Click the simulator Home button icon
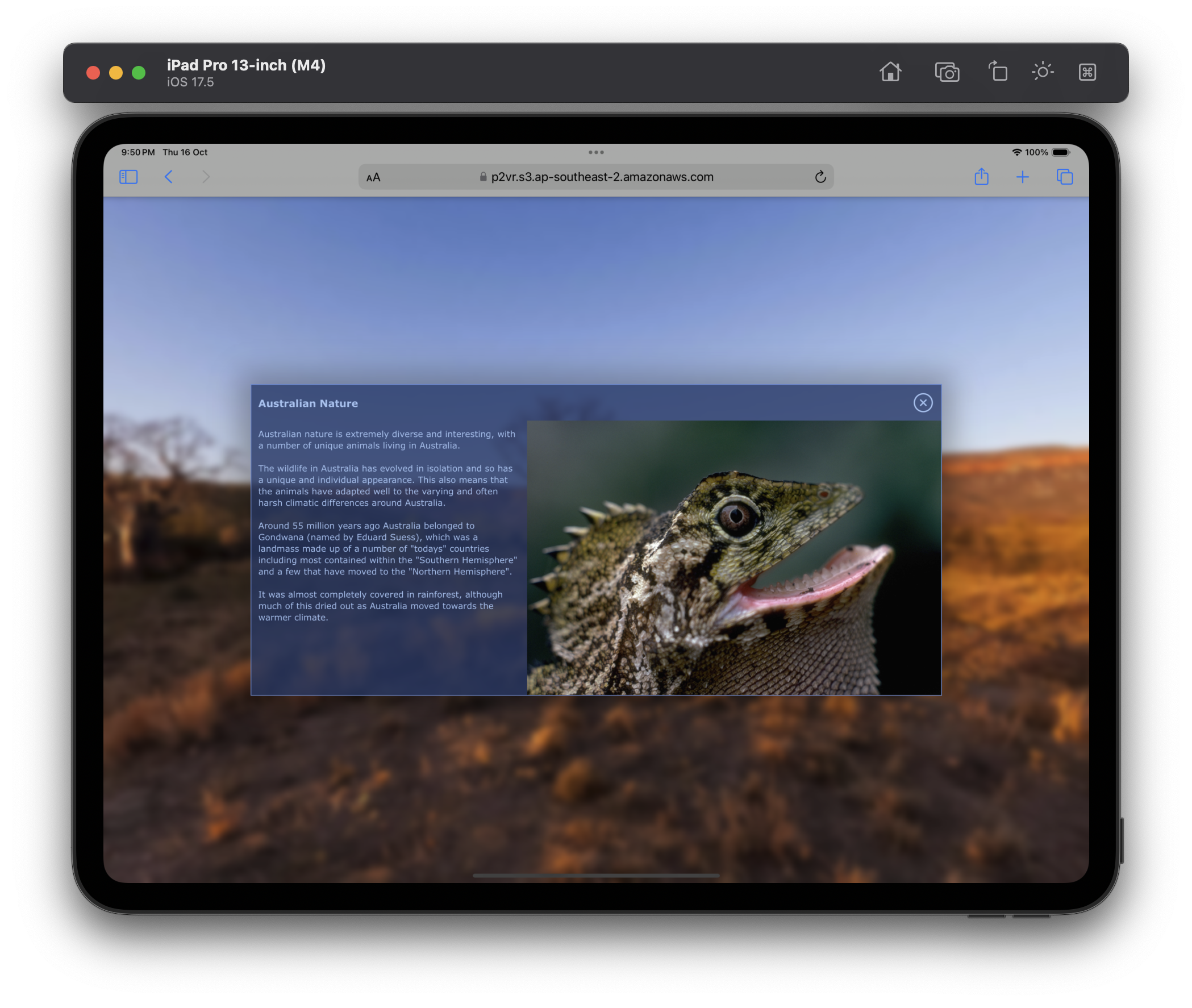This screenshot has height=1008, width=1192. pyautogui.click(x=890, y=72)
